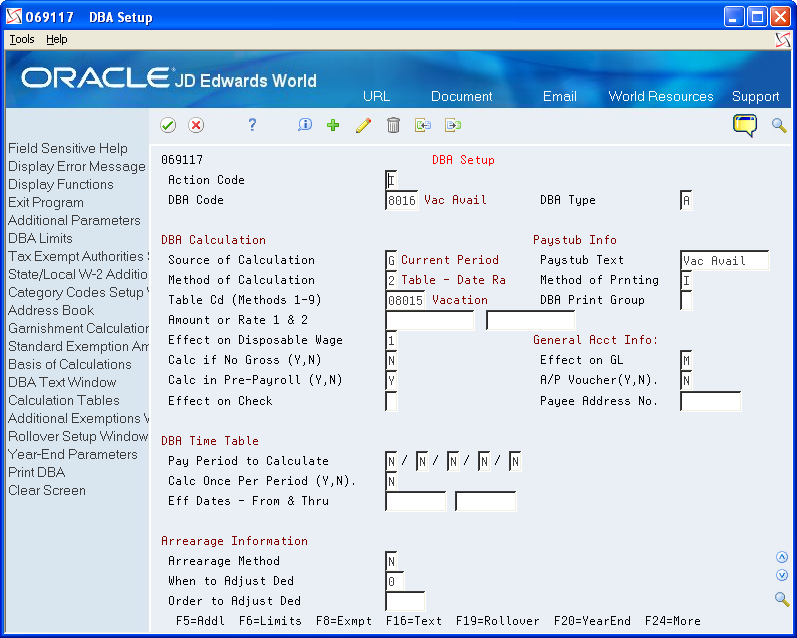Click the Paystub Text field
Screen dimensions: 797x638
724,260
